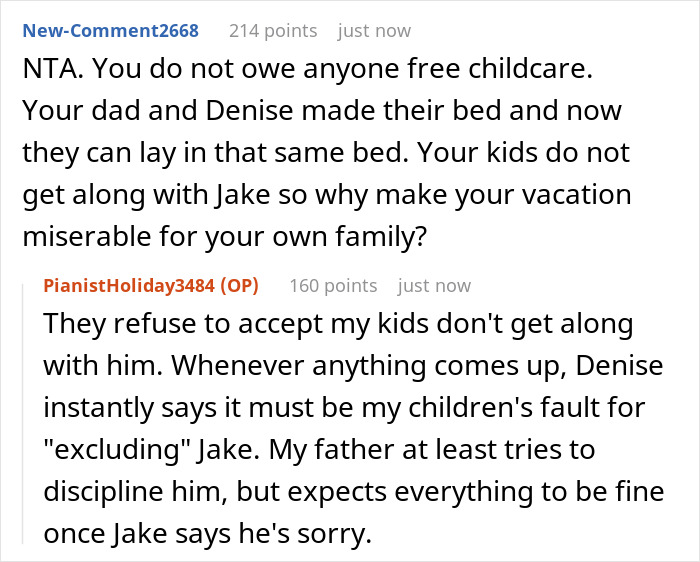Image resolution: width=700 pixels, height=562 pixels.
Task: Open New-Comment2668's user profile
Action: coord(110,31)
